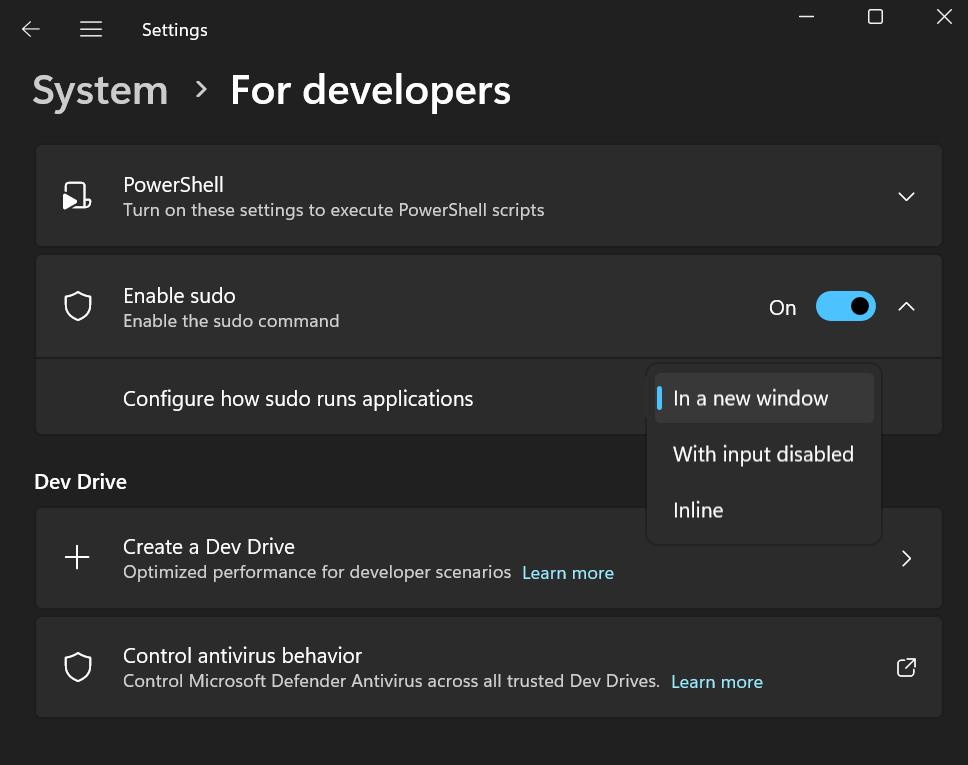Expand the PowerShell settings section
This screenshot has height=765, width=968.
click(906, 196)
